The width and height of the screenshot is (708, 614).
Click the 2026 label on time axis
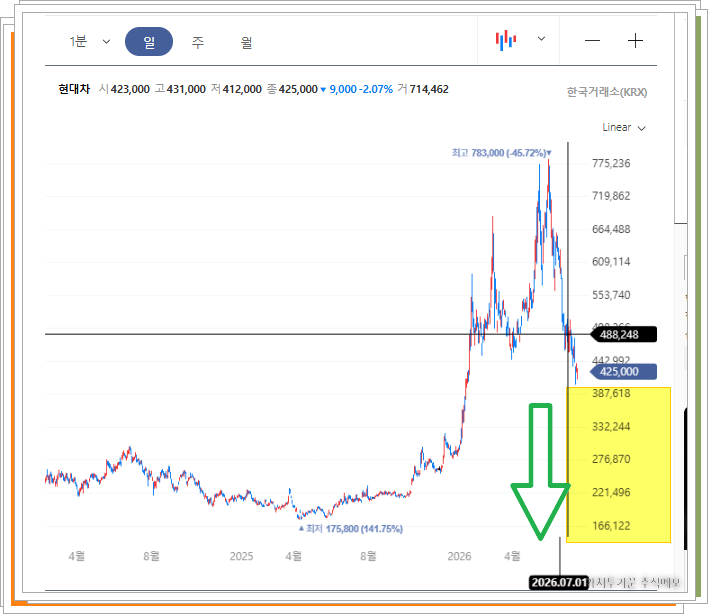coord(459,556)
